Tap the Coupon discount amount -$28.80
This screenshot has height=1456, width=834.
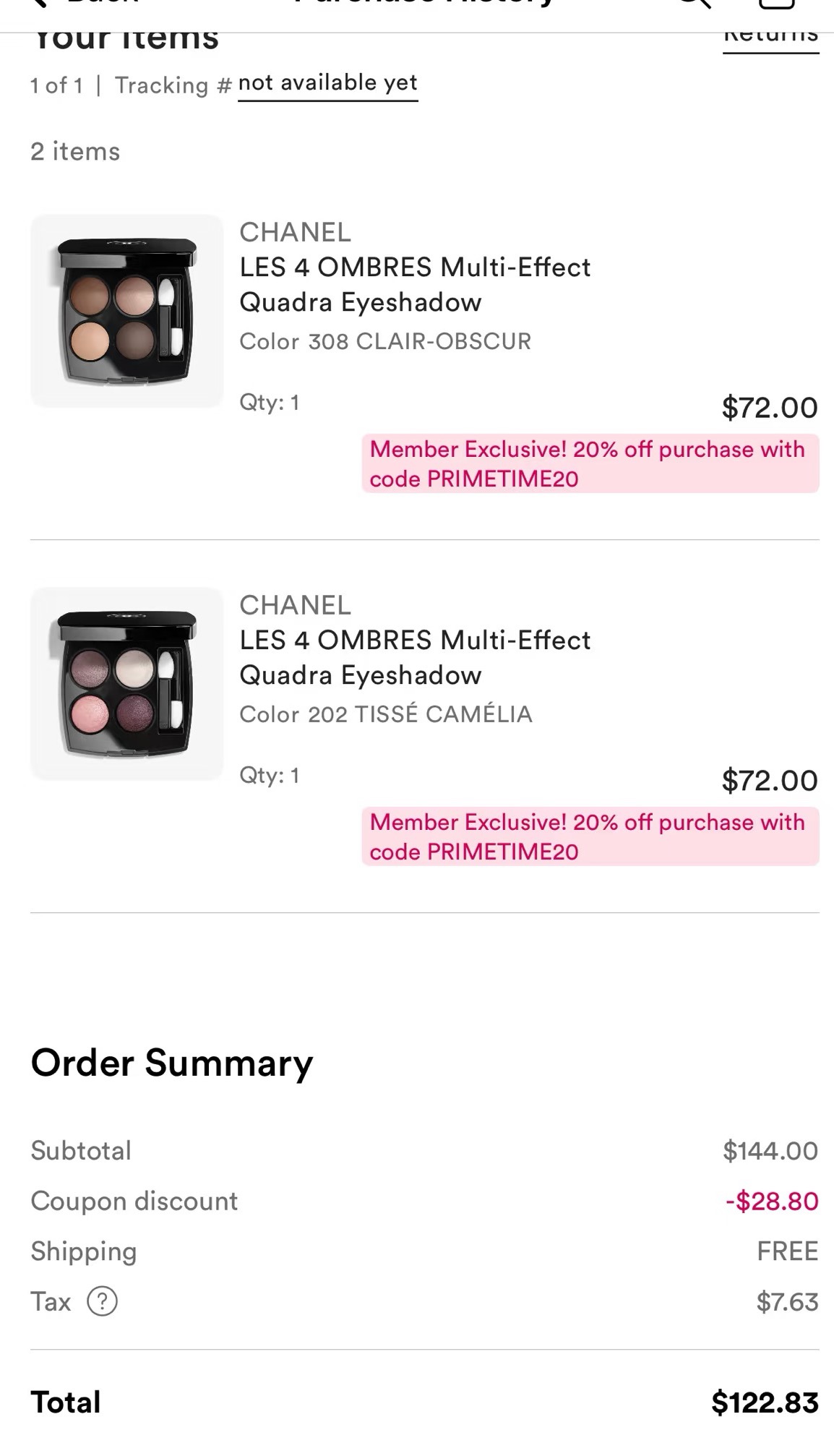point(772,1201)
